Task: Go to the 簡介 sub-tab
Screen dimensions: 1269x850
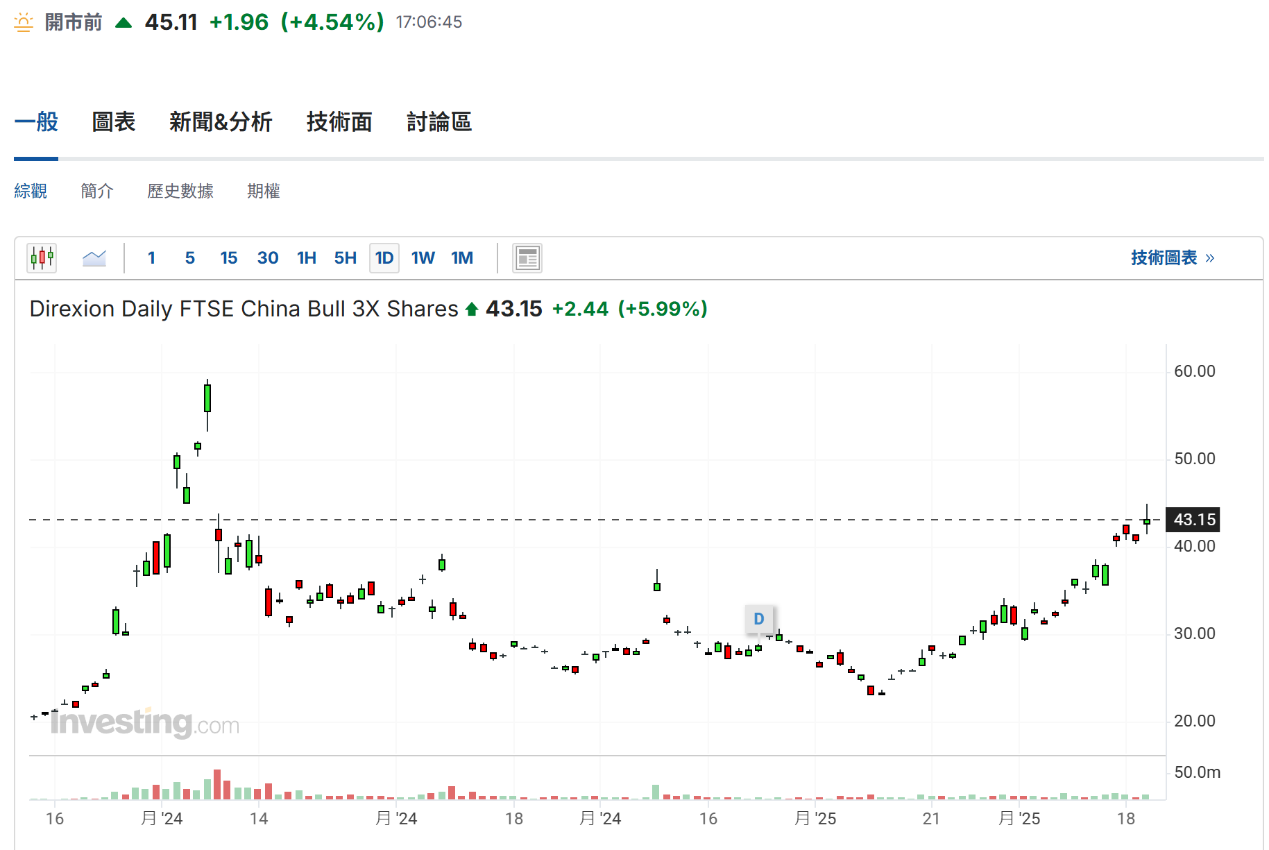Action: [x=97, y=191]
